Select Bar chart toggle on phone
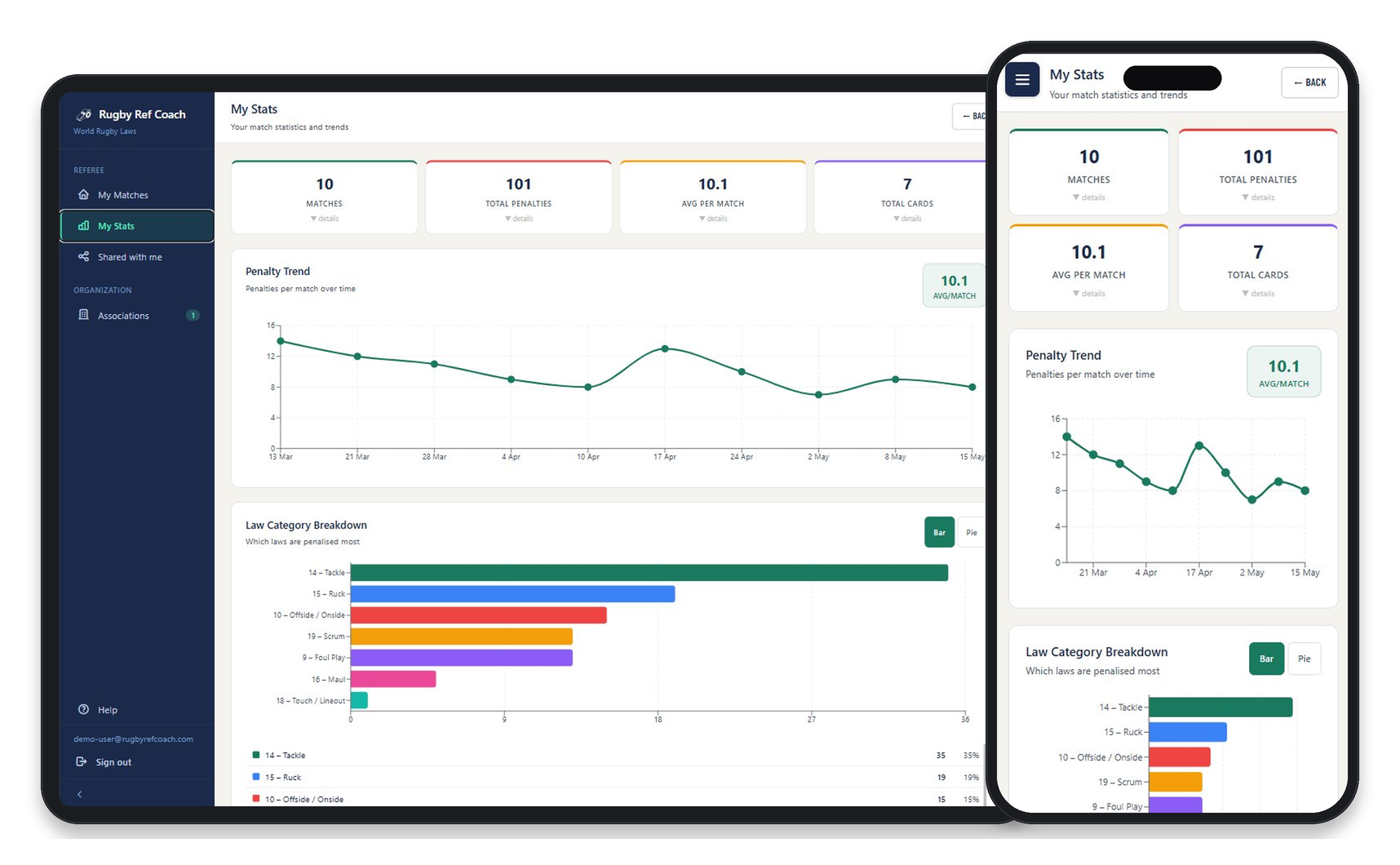This screenshot has width=1400, height=865. pos(1266,659)
